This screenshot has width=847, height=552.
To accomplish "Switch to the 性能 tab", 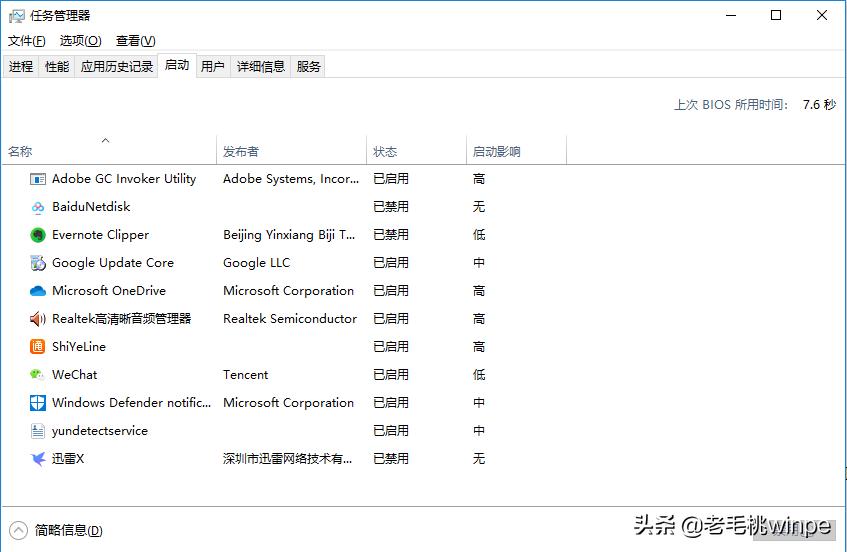I will 57,66.
